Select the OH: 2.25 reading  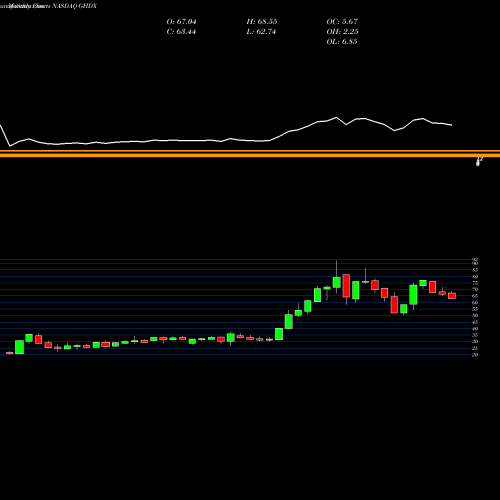click(x=342, y=32)
